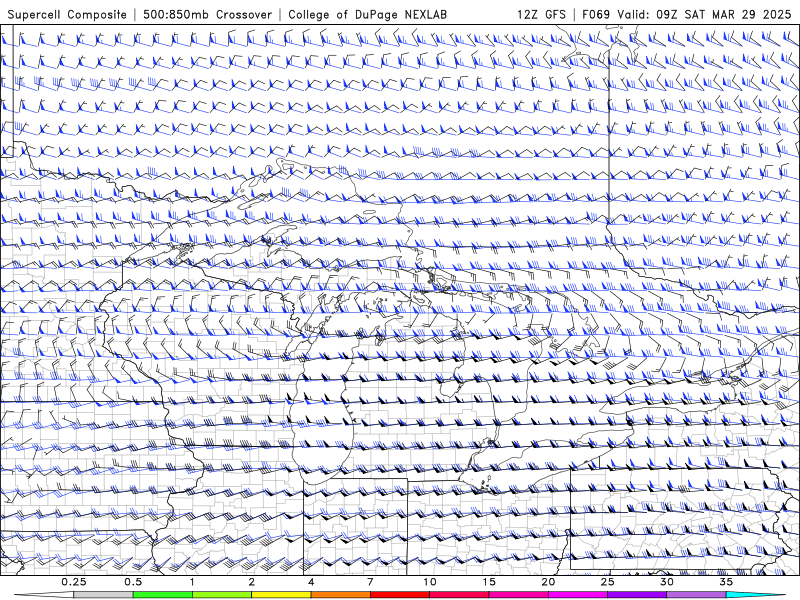Click the 0.5 legend value label
Viewport: 800px width, 600px height.
coord(133,582)
